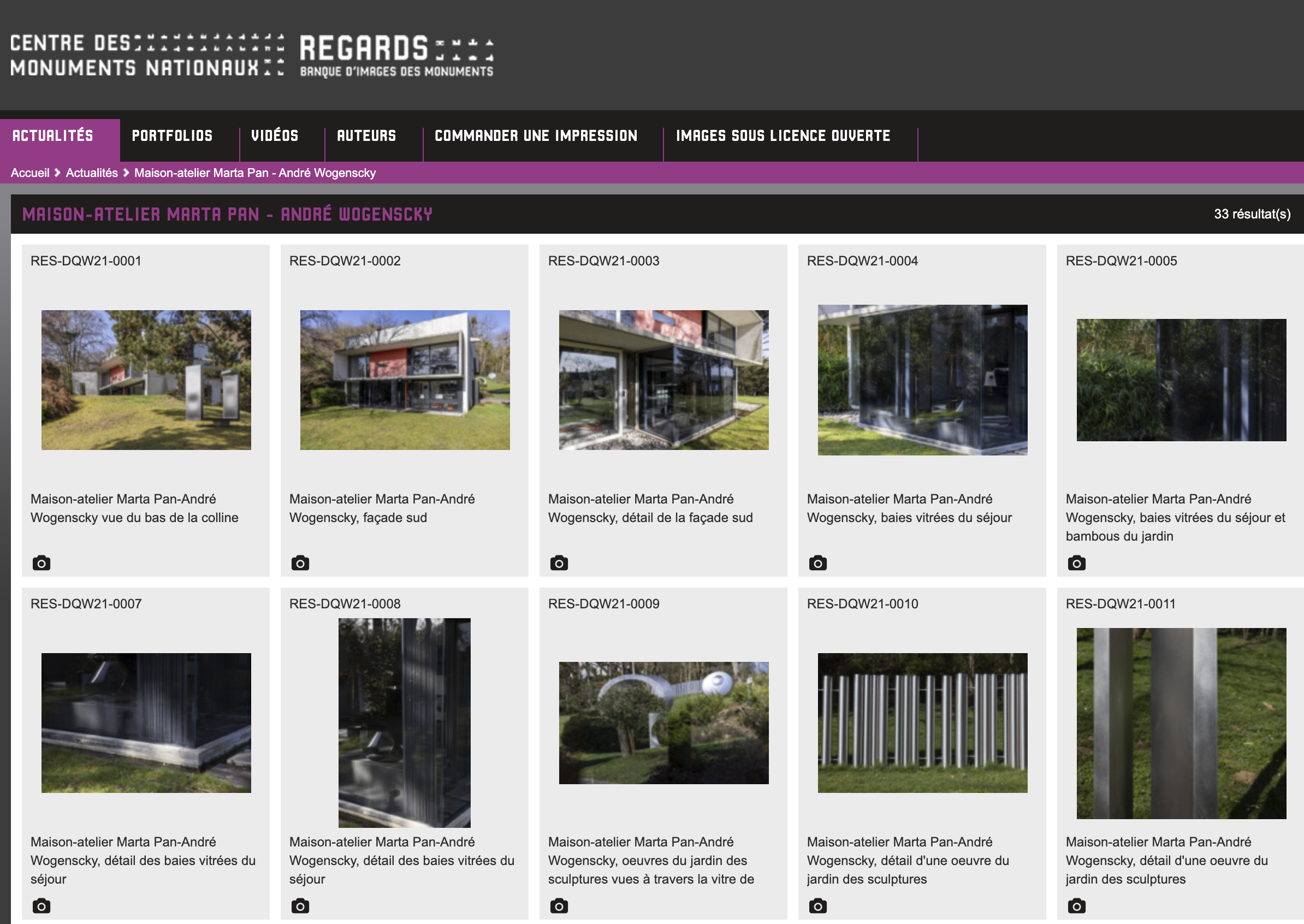Click the Regards banque d'images logo

[x=396, y=56]
